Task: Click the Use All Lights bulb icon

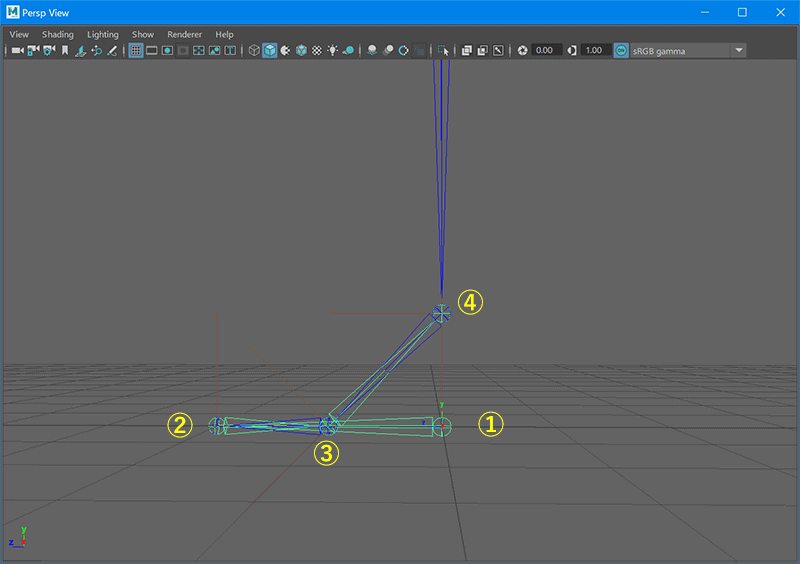Action: pyautogui.click(x=333, y=50)
